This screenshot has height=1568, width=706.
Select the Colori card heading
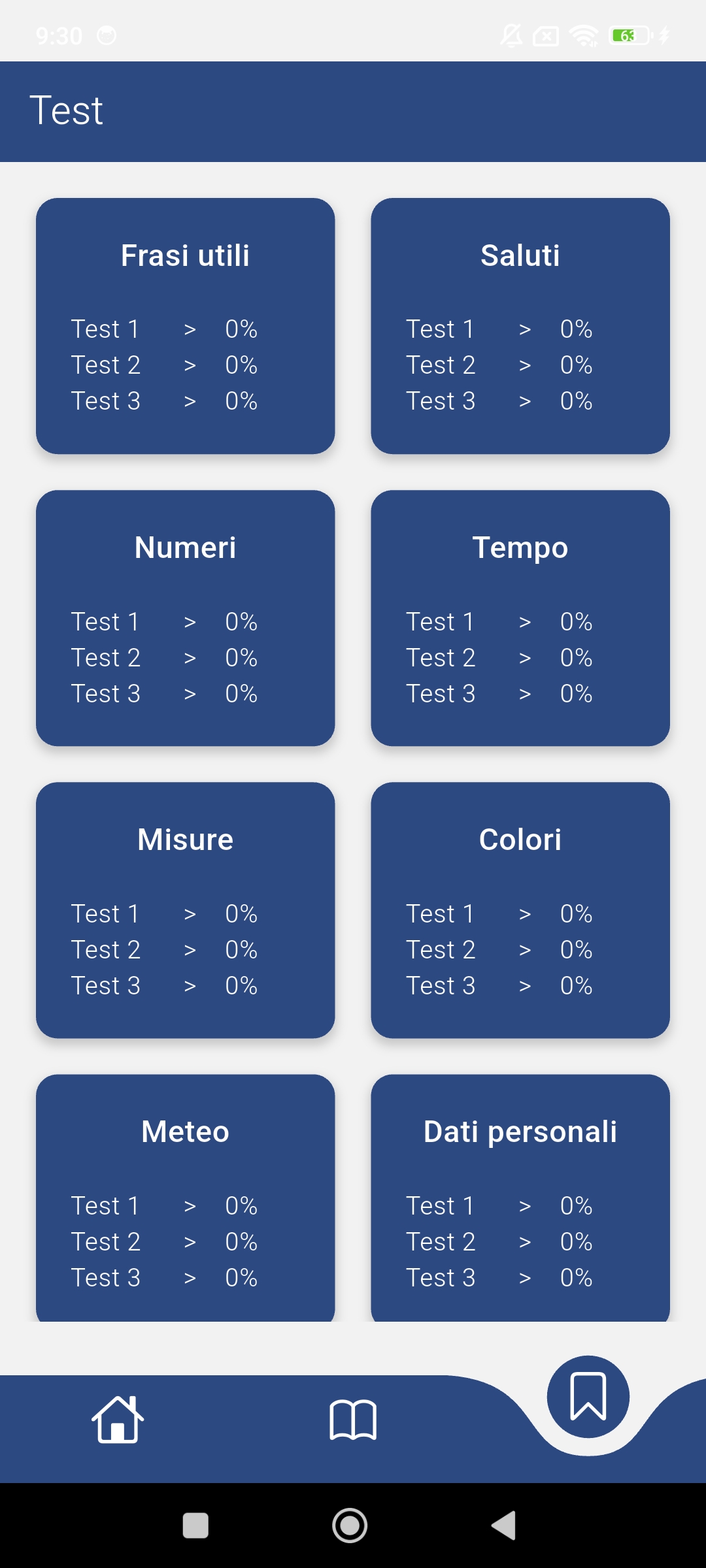520,840
